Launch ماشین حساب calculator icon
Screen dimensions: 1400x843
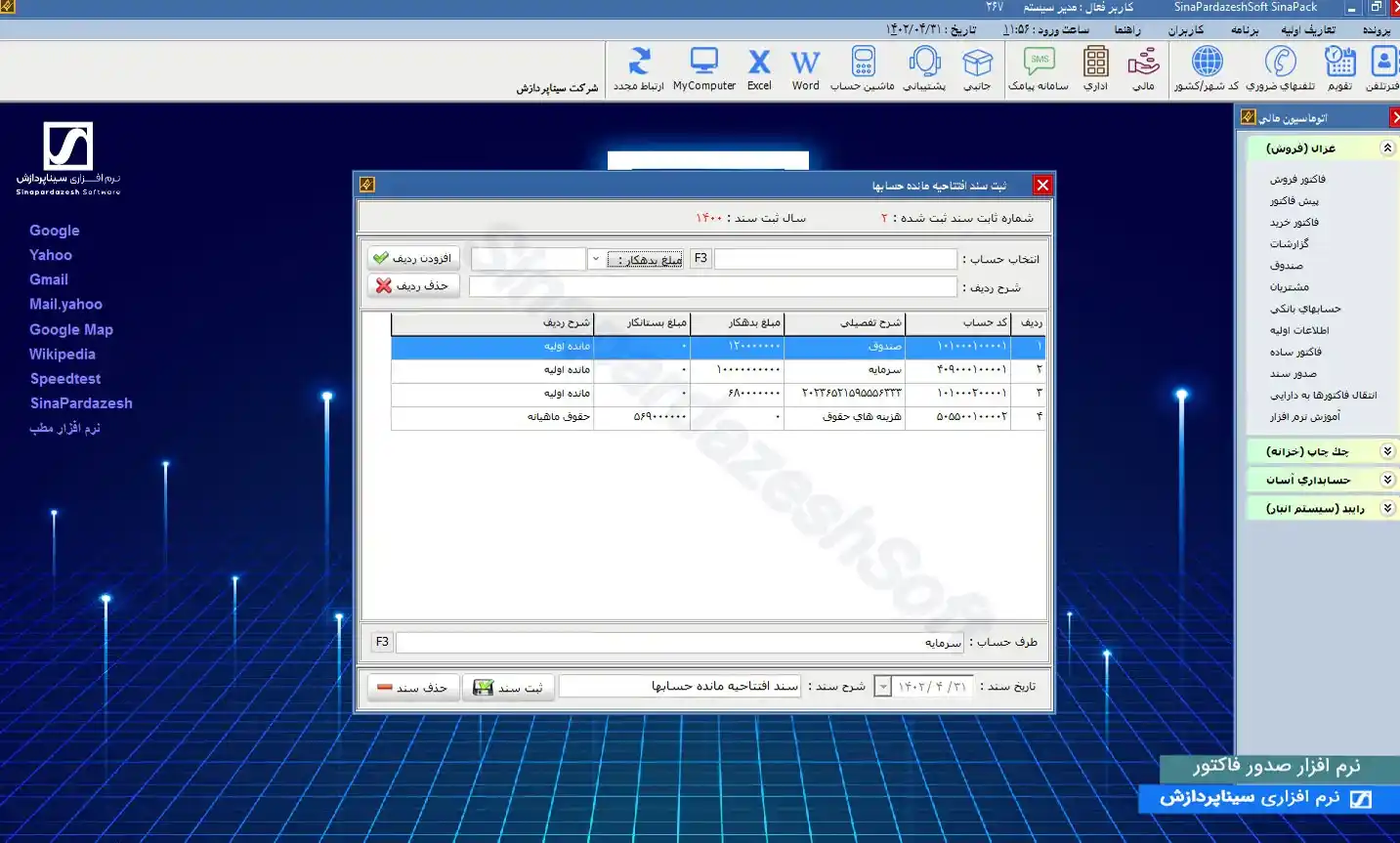click(x=863, y=68)
